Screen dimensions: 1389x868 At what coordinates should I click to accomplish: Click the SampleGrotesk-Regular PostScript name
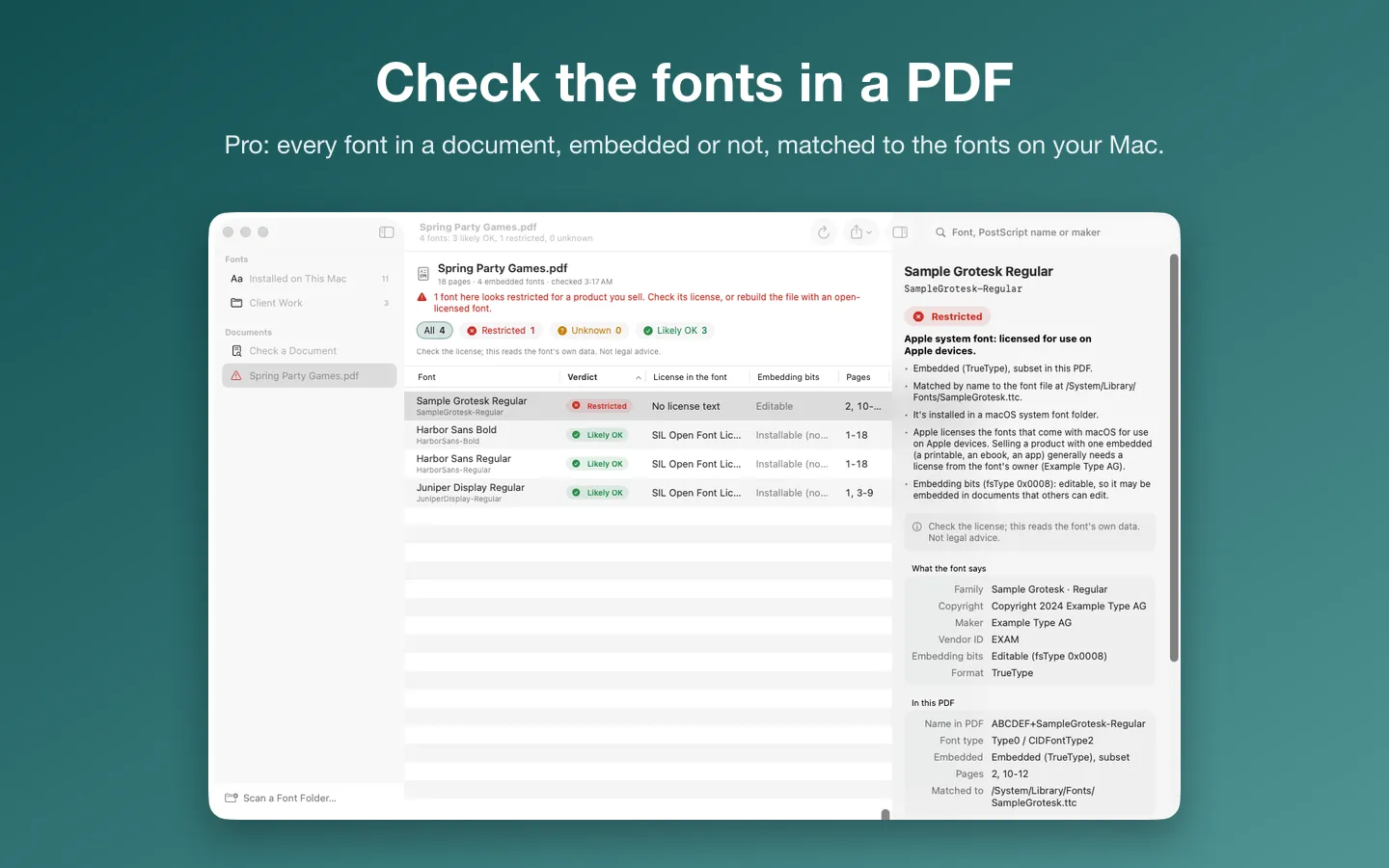coord(964,289)
